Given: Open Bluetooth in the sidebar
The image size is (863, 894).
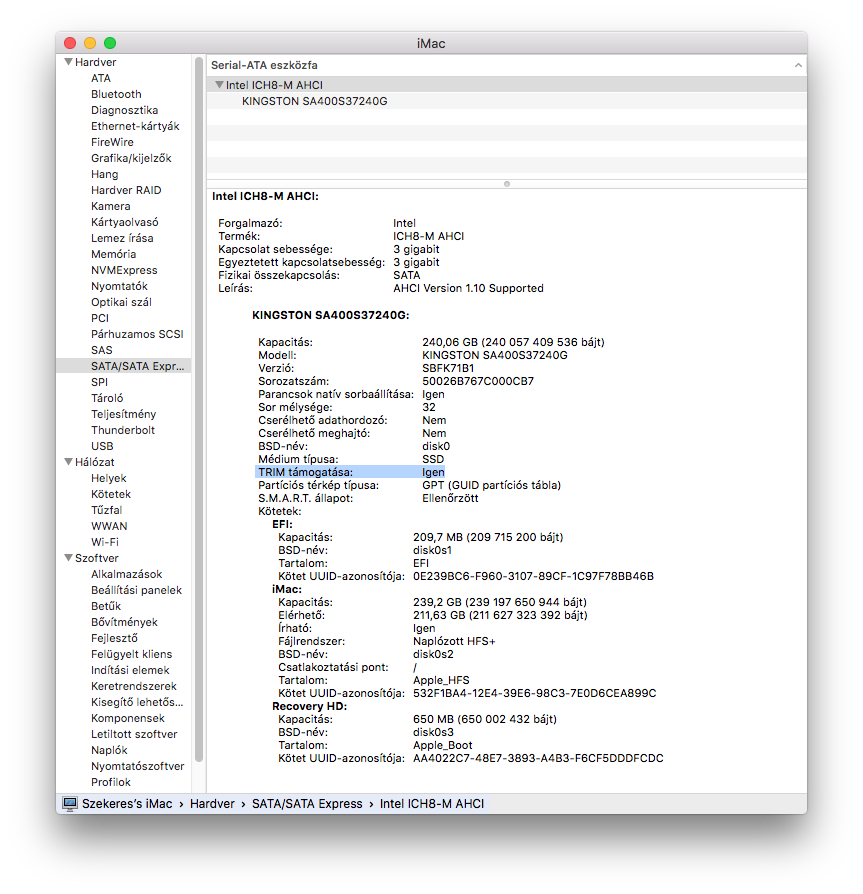Looking at the screenshot, I should click(x=116, y=94).
